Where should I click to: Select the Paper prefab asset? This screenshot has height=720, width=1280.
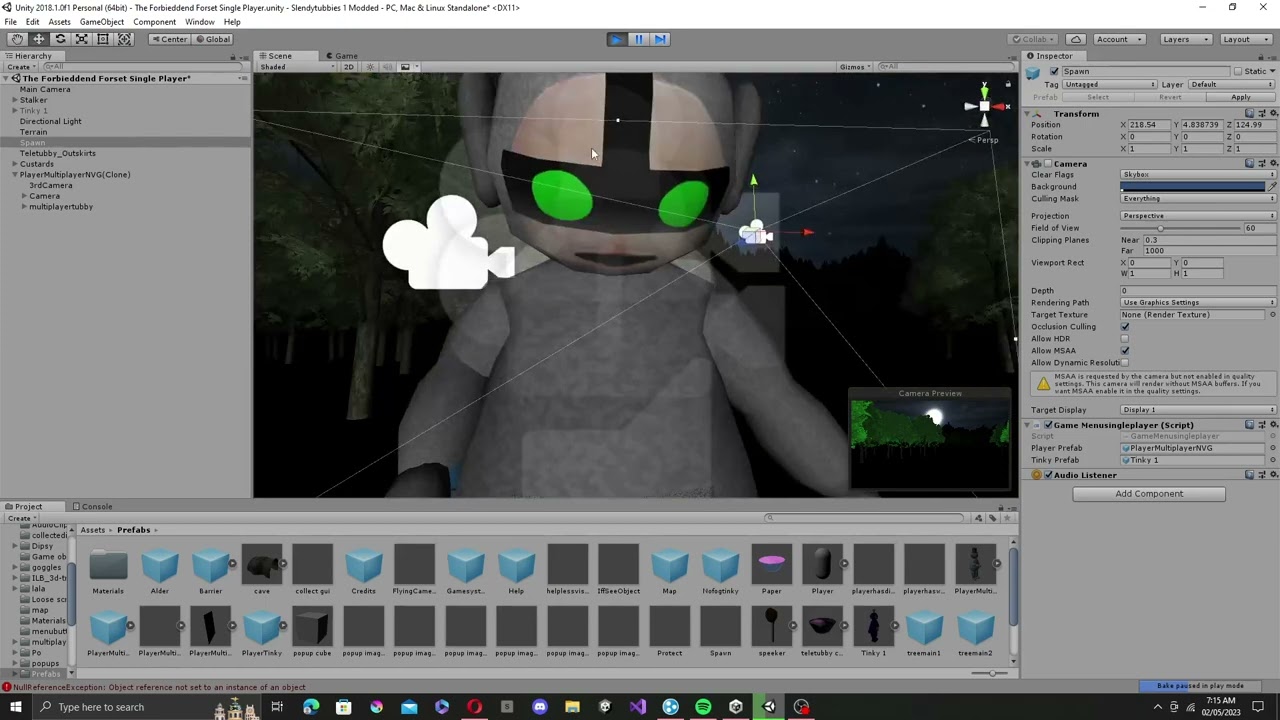(771, 570)
